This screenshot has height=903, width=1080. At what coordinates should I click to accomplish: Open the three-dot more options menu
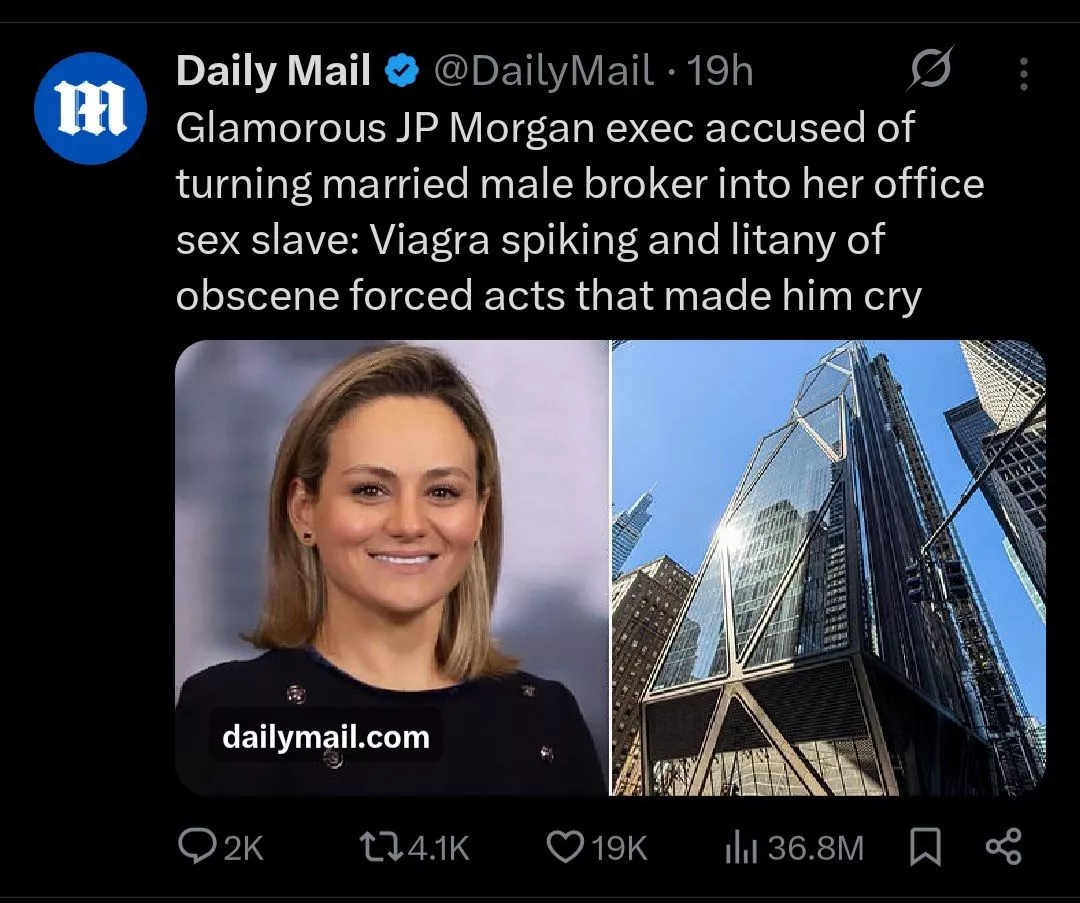pyautogui.click(x=1022, y=73)
